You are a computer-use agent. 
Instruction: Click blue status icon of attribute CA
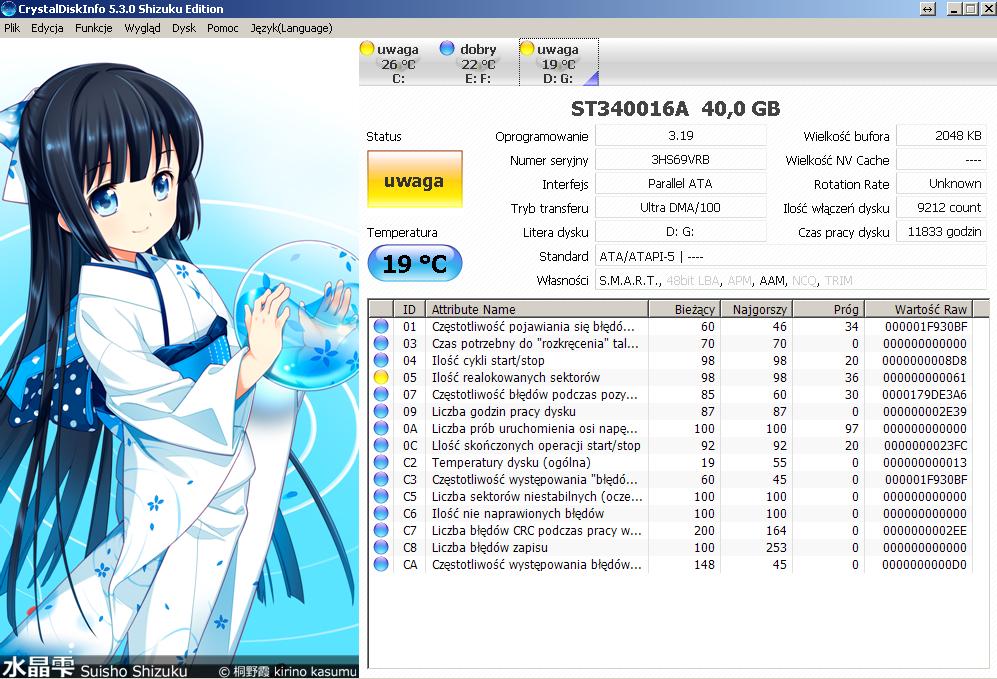tap(381, 565)
